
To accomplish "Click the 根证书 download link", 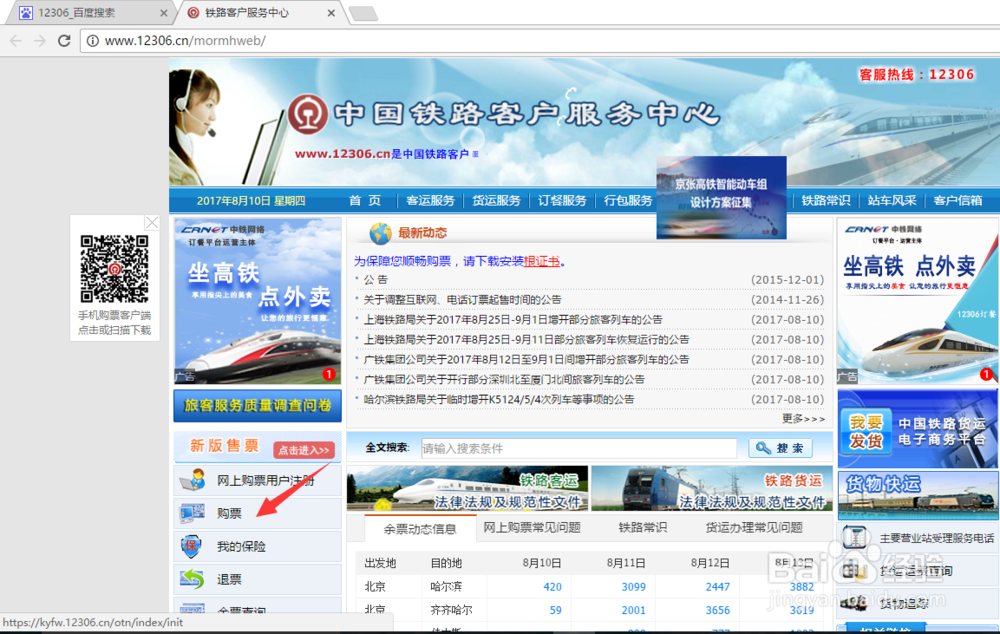I will (x=541, y=261).
